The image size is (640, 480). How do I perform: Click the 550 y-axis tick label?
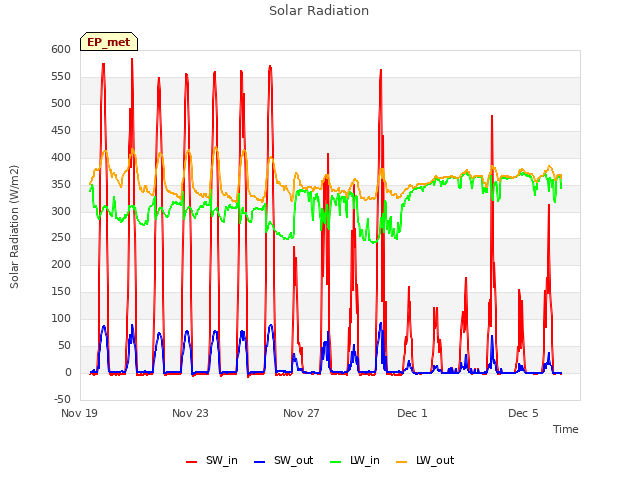point(61,76)
